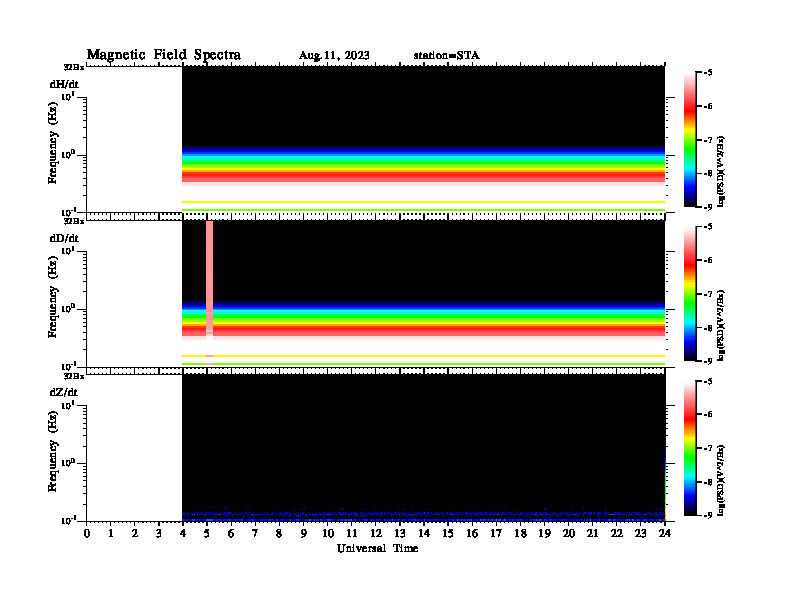Click the color bar beside the dD/dt panel
The width and height of the screenshot is (792, 612).
click(690, 293)
